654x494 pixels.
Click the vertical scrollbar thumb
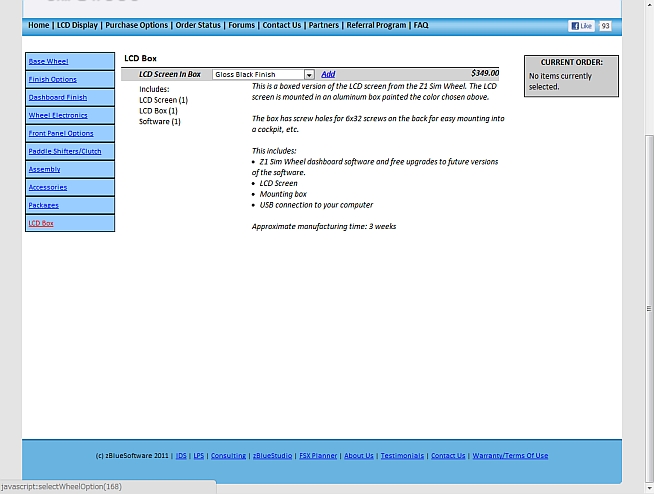click(649, 309)
